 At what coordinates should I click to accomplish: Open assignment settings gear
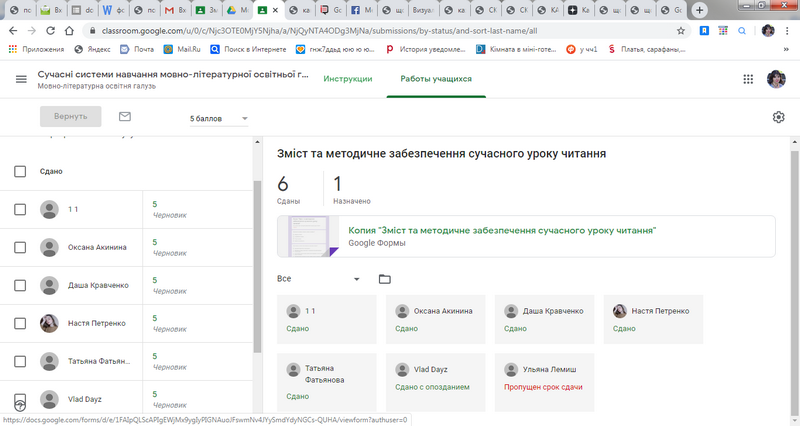coord(779,118)
